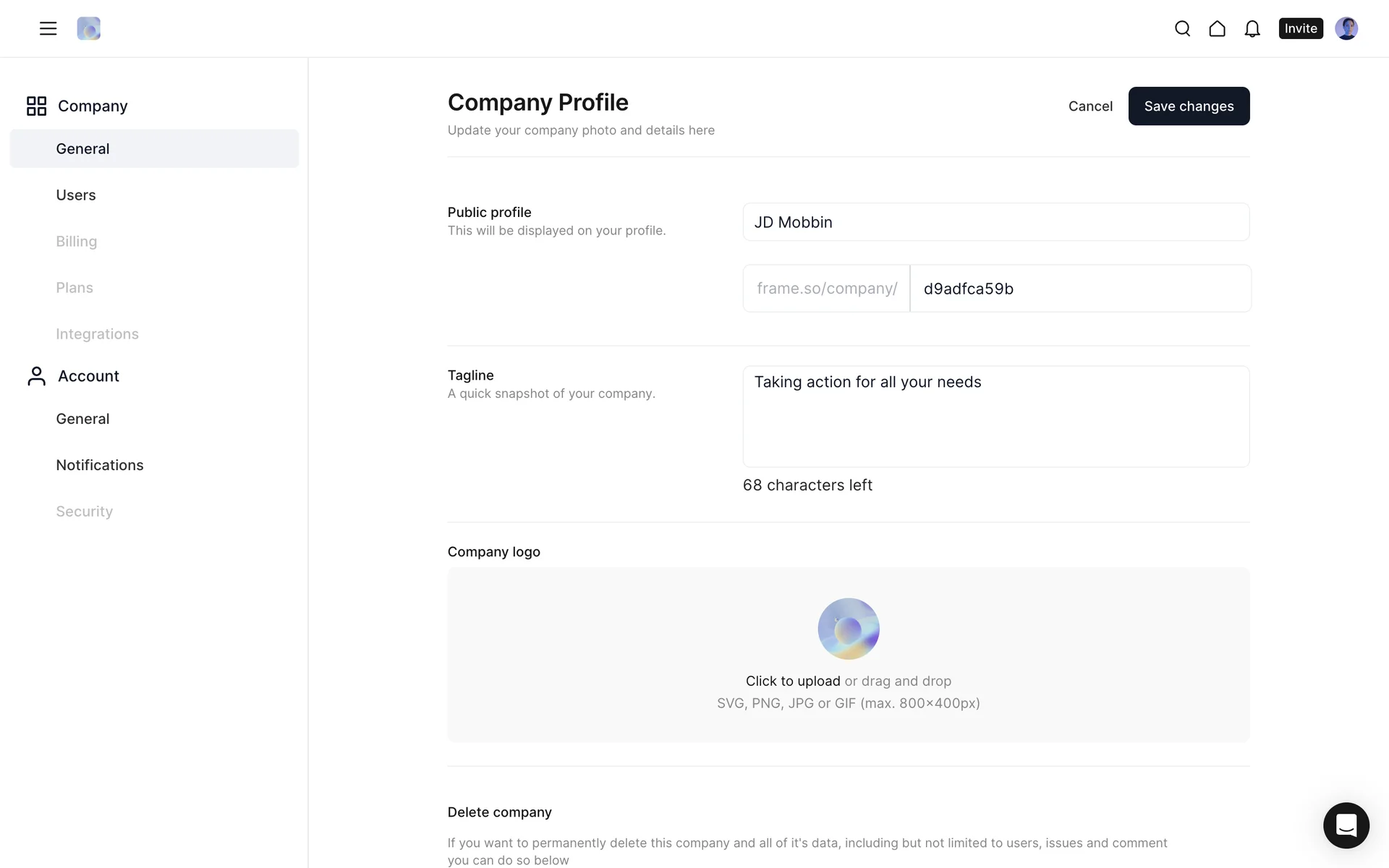Open user avatar in top right
Image resolution: width=1389 pixels, height=868 pixels.
(1346, 28)
